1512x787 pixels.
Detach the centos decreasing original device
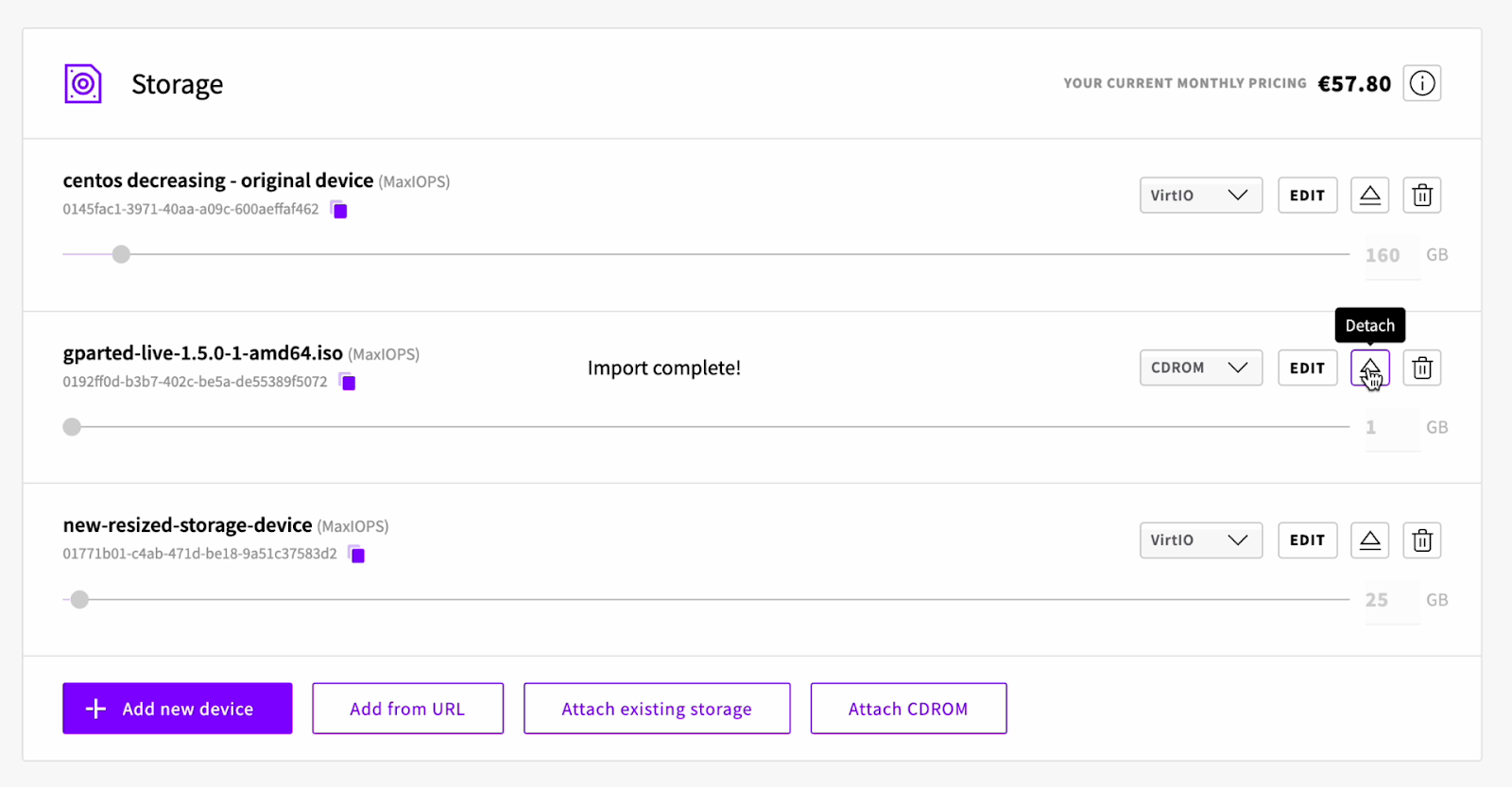pos(1369,196)
